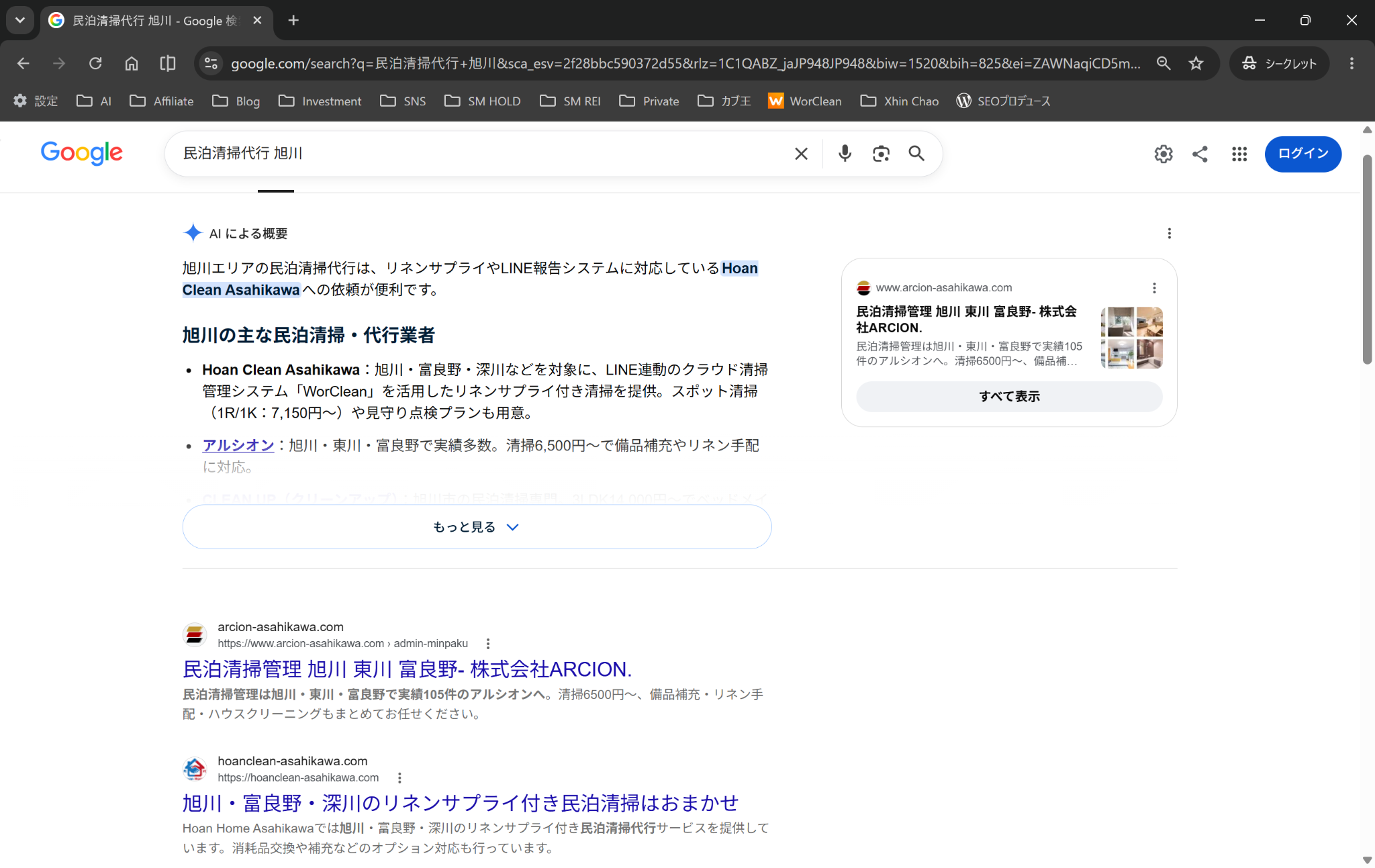Open the WorClean bookmark
This screenshot has width=1375, height=868.
pos(805,101)
